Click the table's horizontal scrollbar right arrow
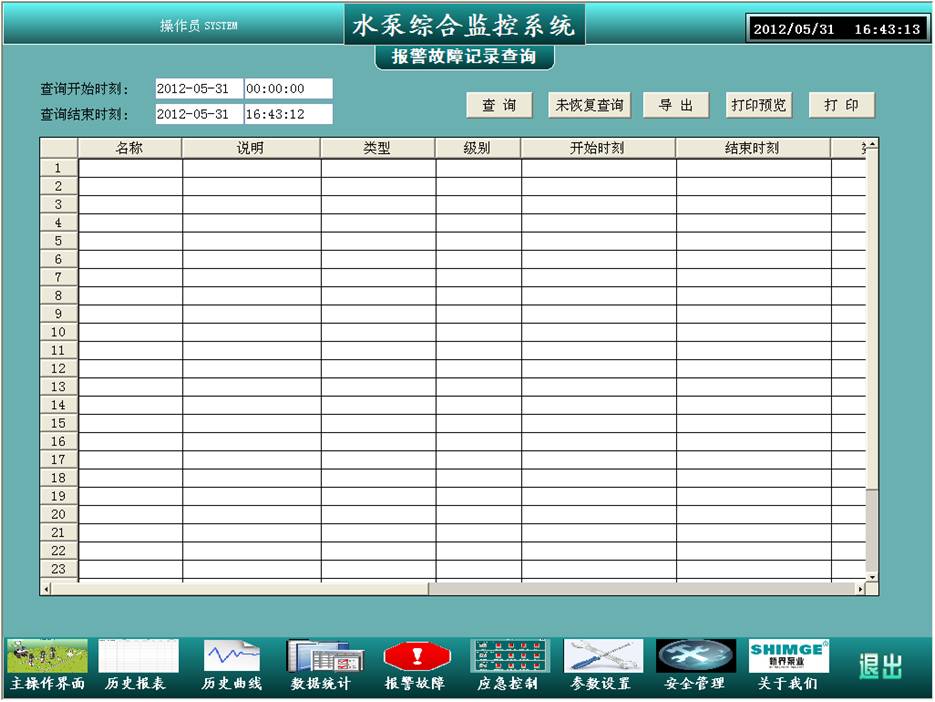The height and width of the screenshot is (702, 935). 861,589
